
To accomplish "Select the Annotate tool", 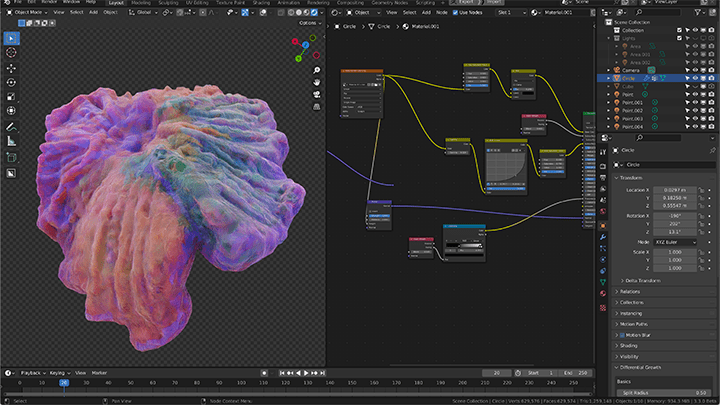I will [11, 127].
